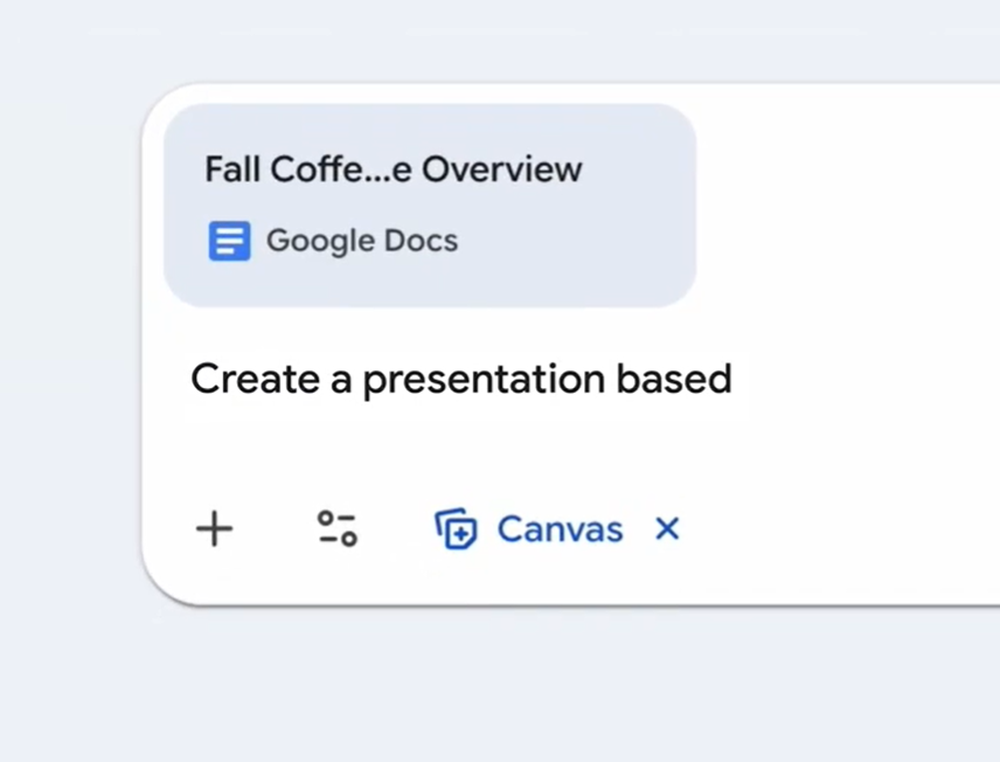Click the word Overview in attachment title
1000x762 pixels.
(x=501, y=169)
